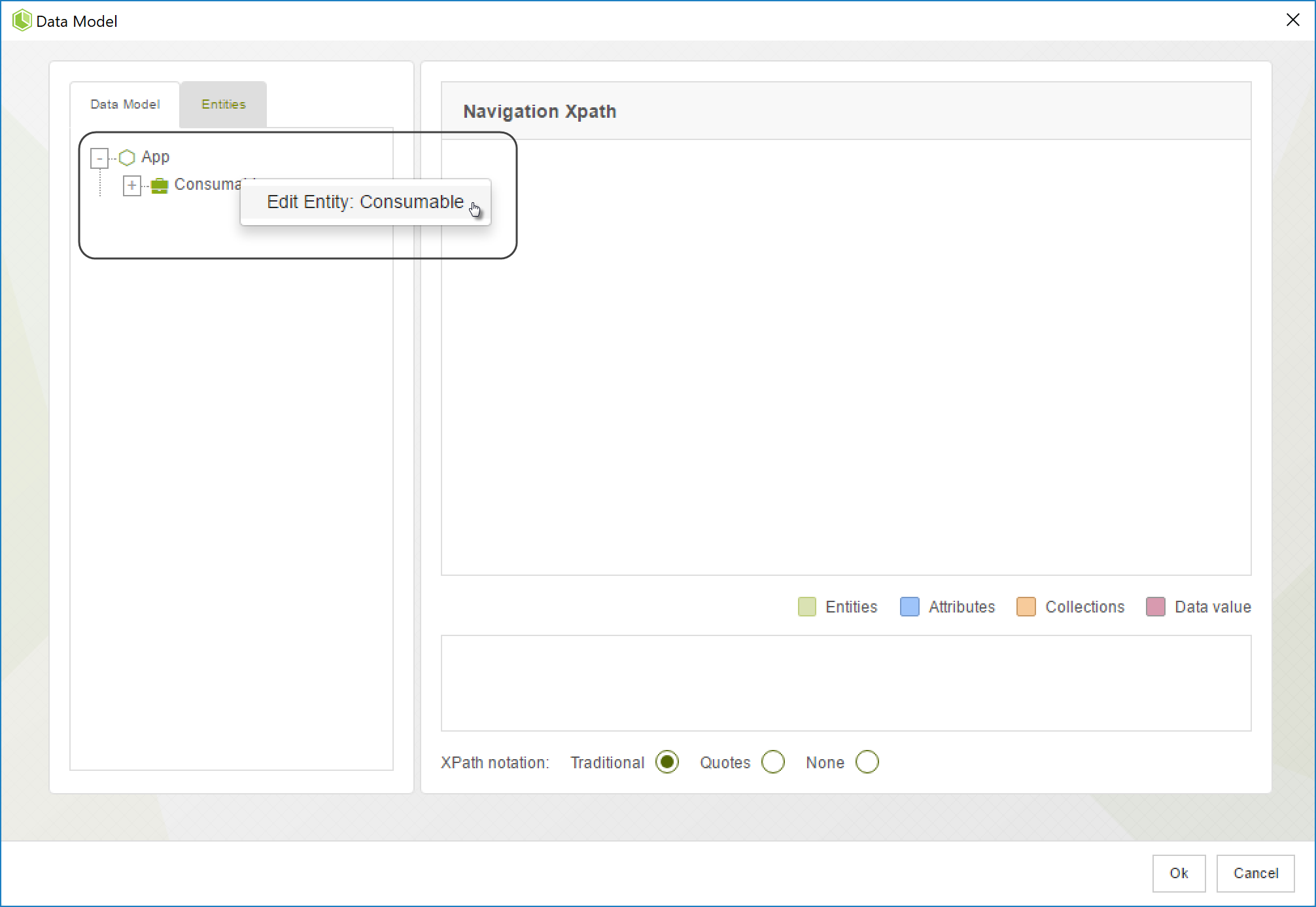The image size is (1316, 907).
Task: Click the green Entities legend swatch
Action: [x=806, y=607]
